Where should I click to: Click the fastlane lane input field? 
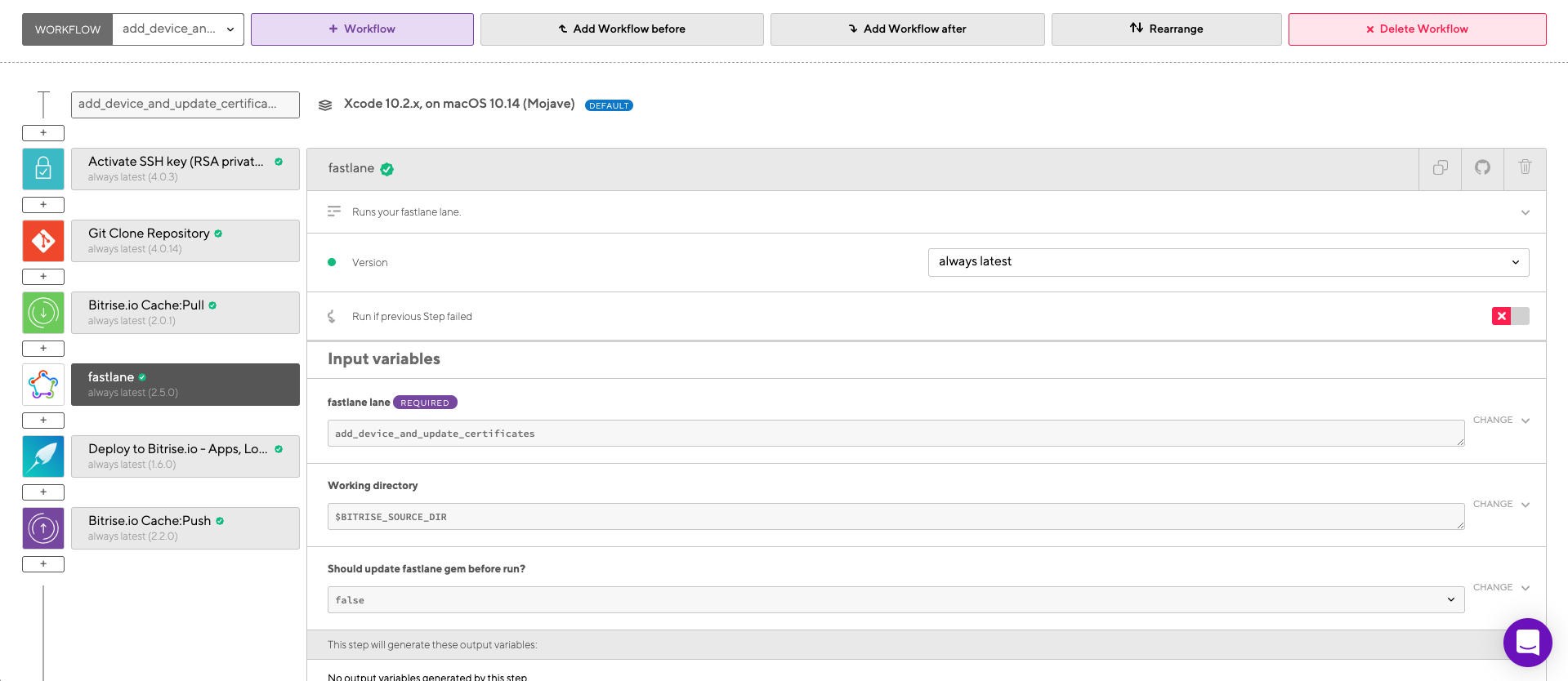click(896, 434)
